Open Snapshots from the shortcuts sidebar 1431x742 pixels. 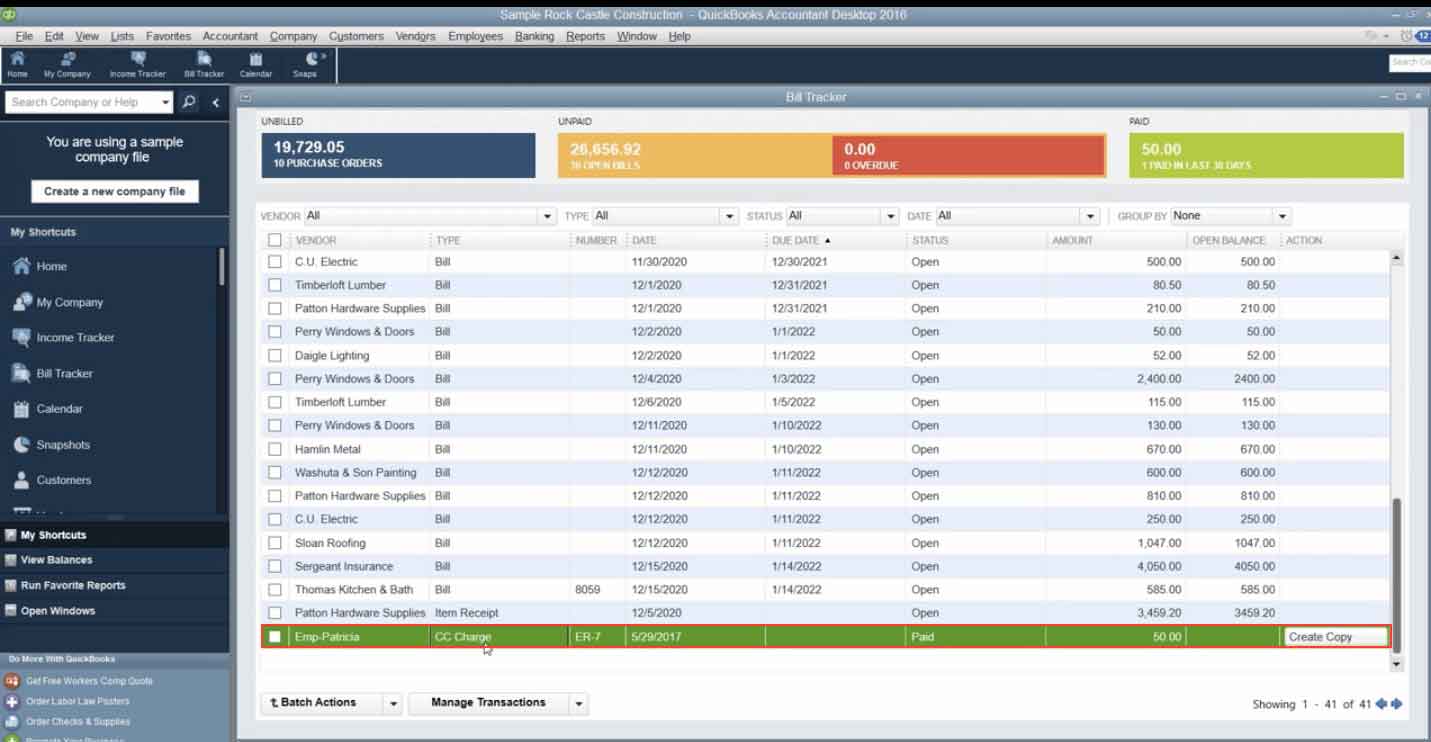[65, 444]
